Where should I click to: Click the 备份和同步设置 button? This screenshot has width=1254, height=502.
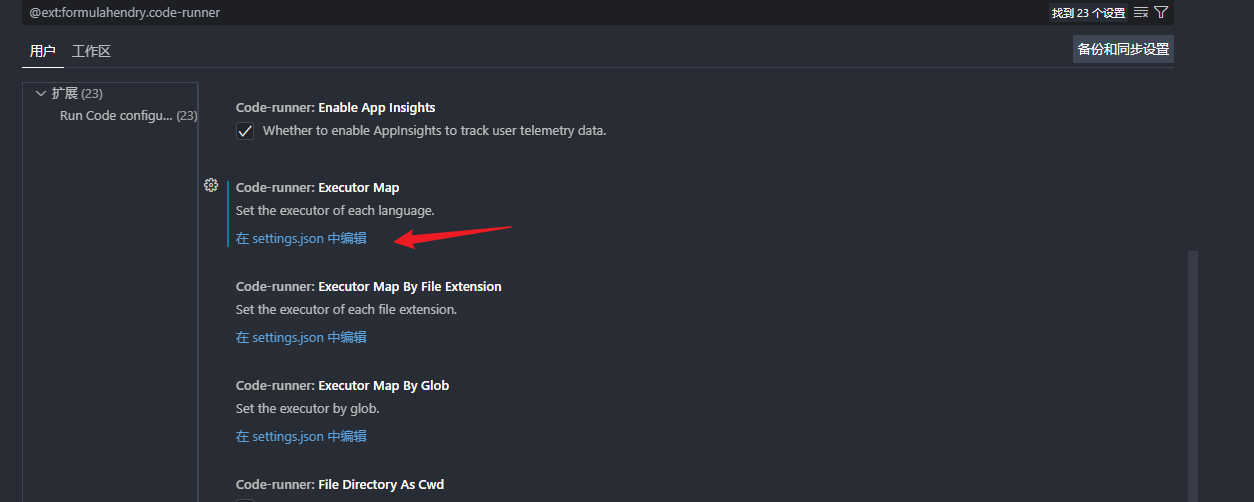pyautogui.click(x=1123, y=49)
